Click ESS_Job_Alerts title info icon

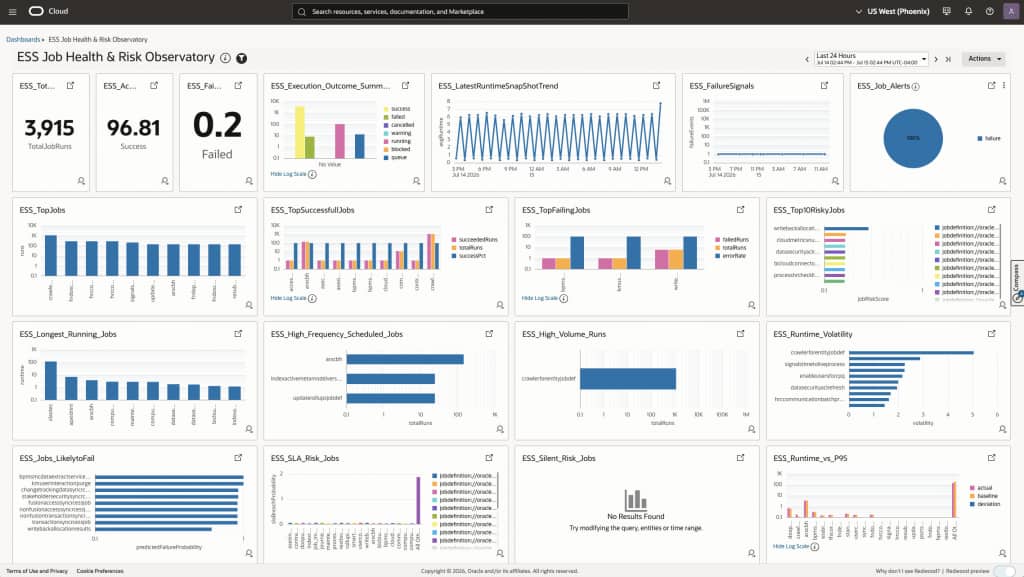click(x=916, y=86)
